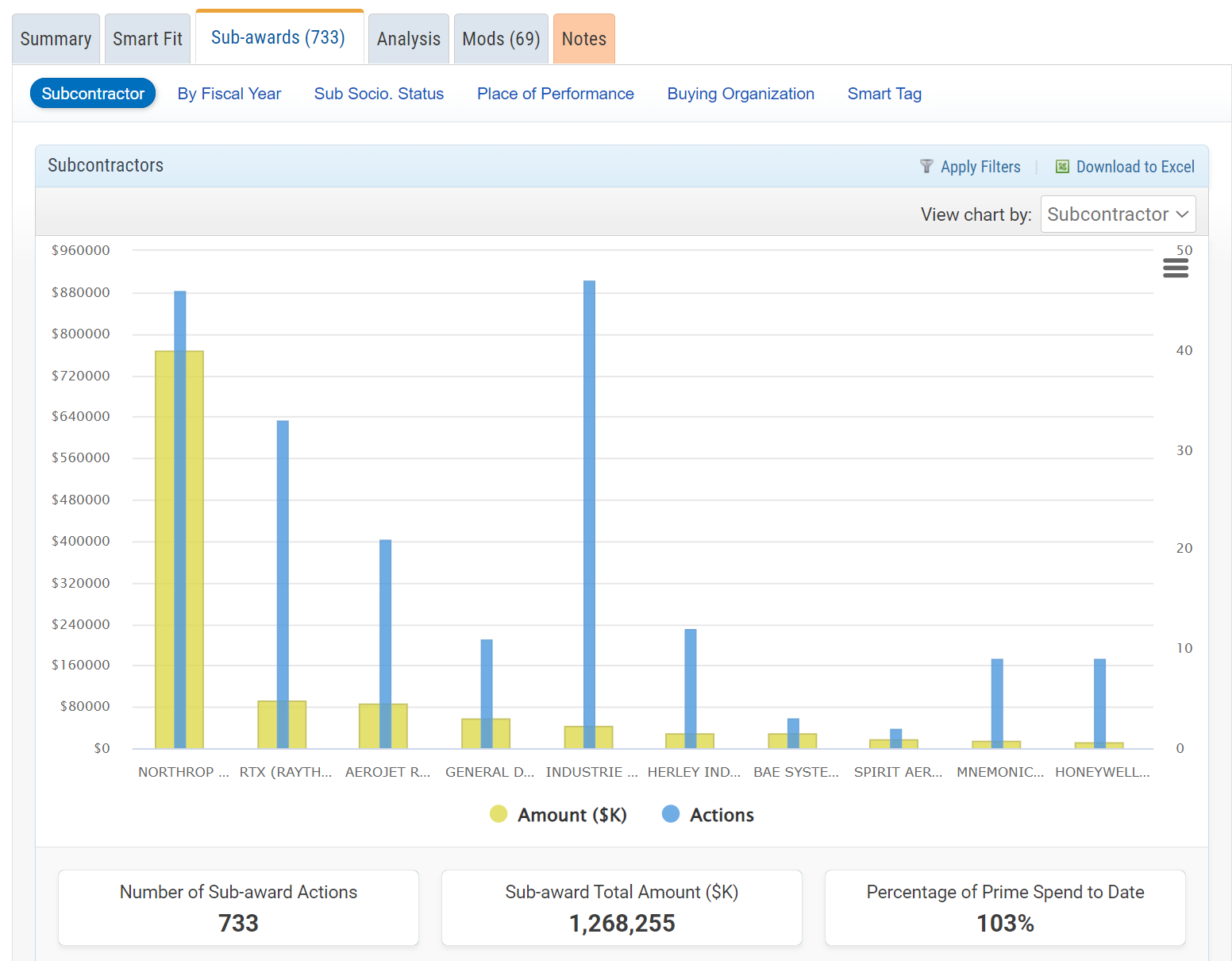Show sub-awards By Fiscal Year

click(229, 94)
